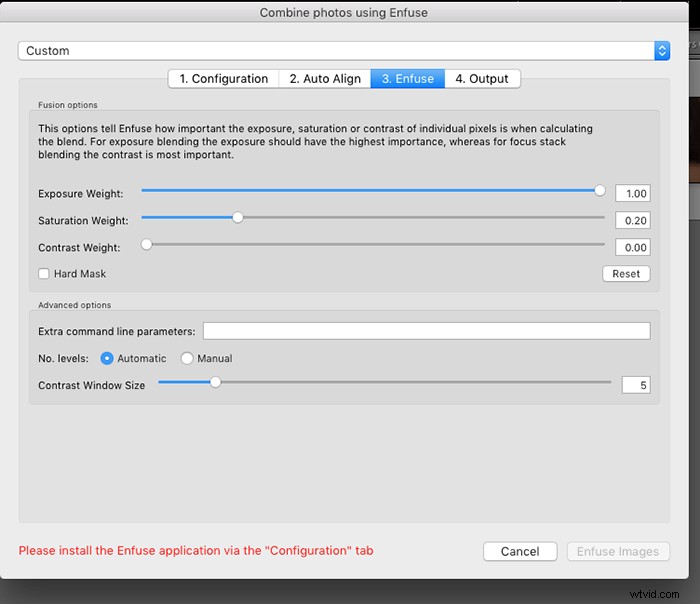This screenshot has width=700, height=604.
Task: Click the Contrast Weight slider handle
Action: (146, 245)
